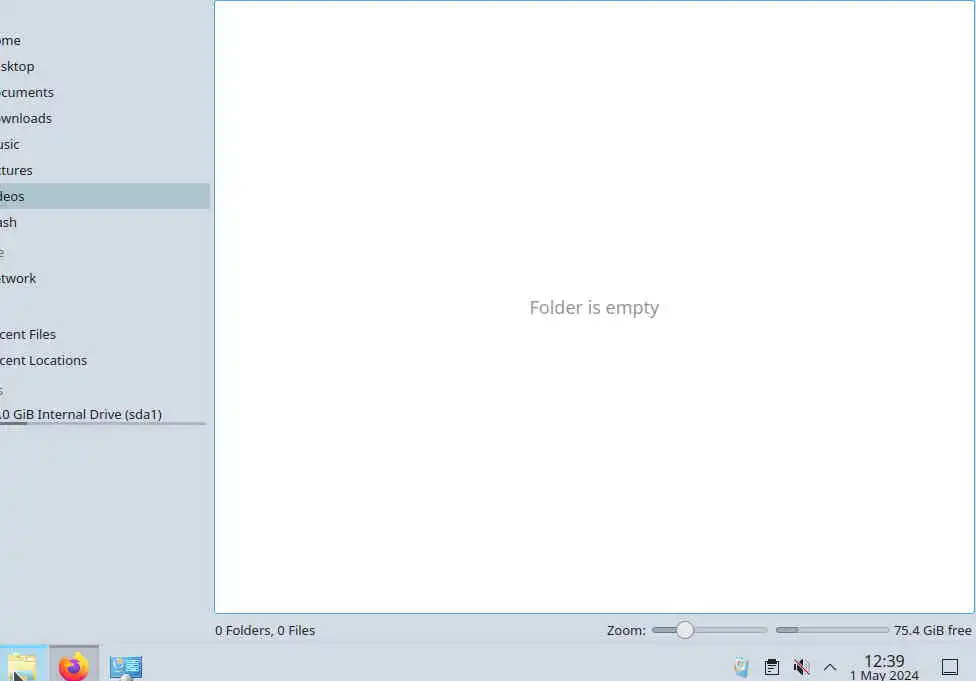Open Trash in the places sidebar
The width and height of the screenshot is (976, 681).
[105, 222]
